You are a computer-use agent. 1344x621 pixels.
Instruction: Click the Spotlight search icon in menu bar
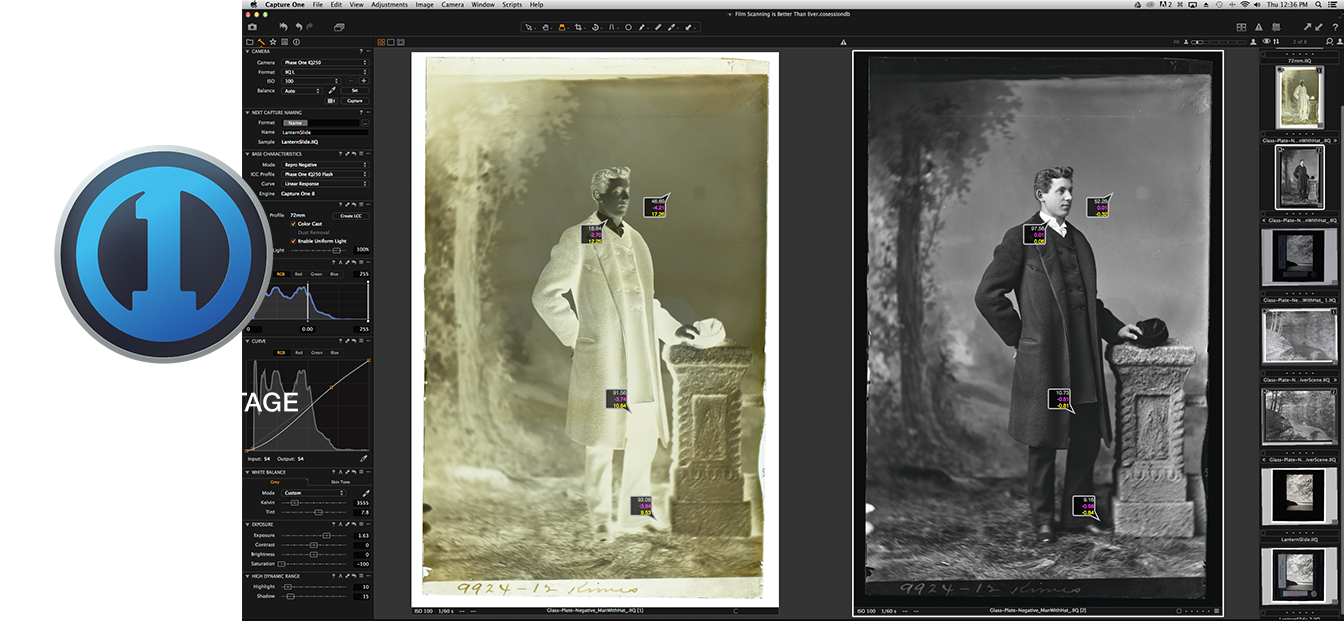pyautogui.click(x=1319, y=5)
